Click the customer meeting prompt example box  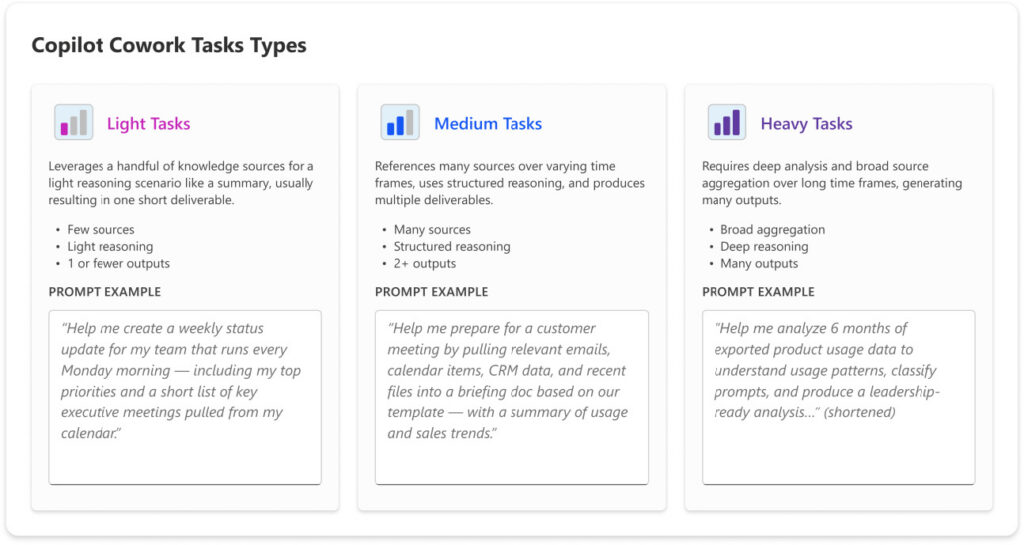tap(511, 397)
